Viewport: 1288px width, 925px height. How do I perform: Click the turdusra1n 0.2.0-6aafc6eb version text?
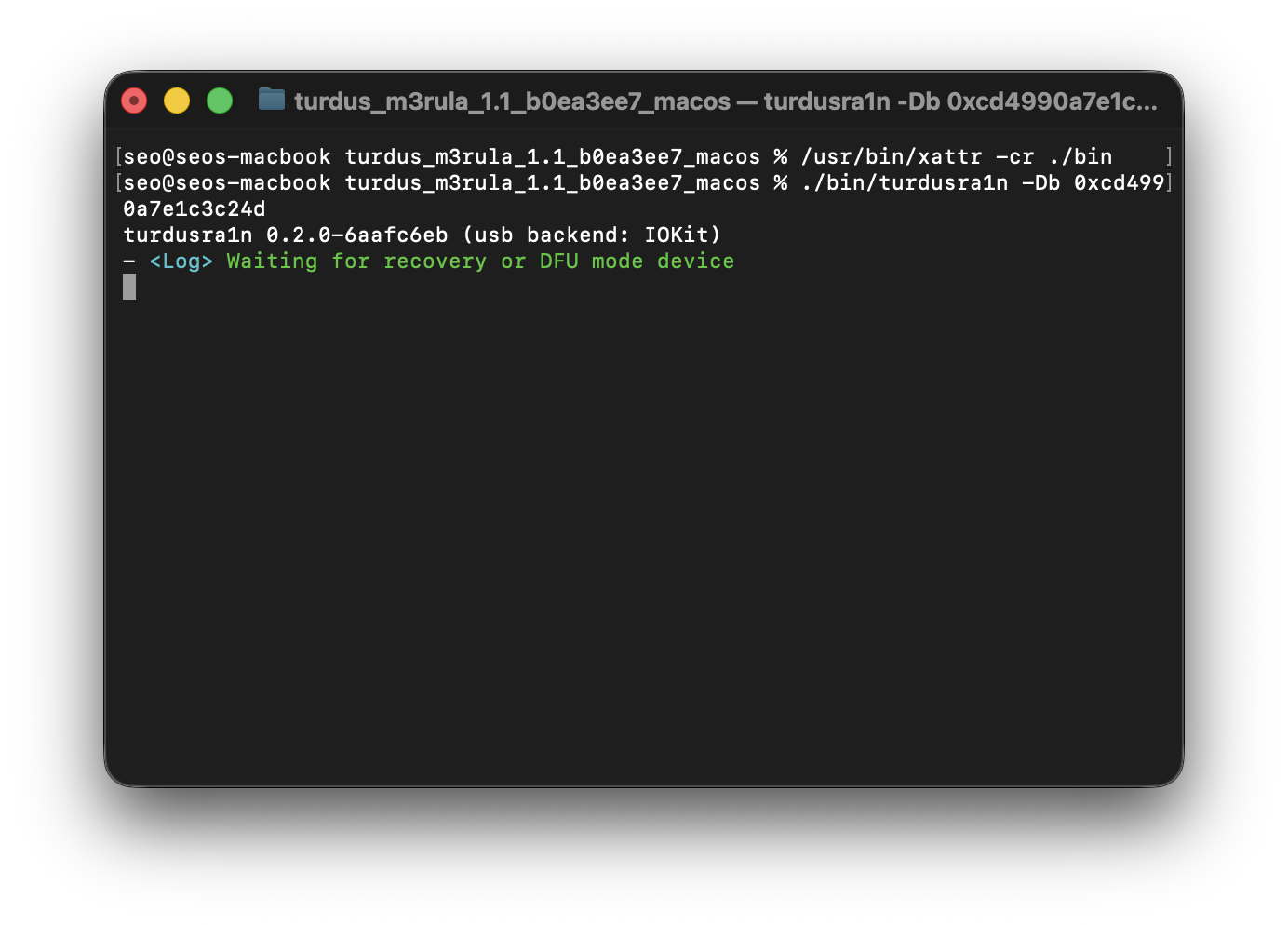[x=285, y=235]
